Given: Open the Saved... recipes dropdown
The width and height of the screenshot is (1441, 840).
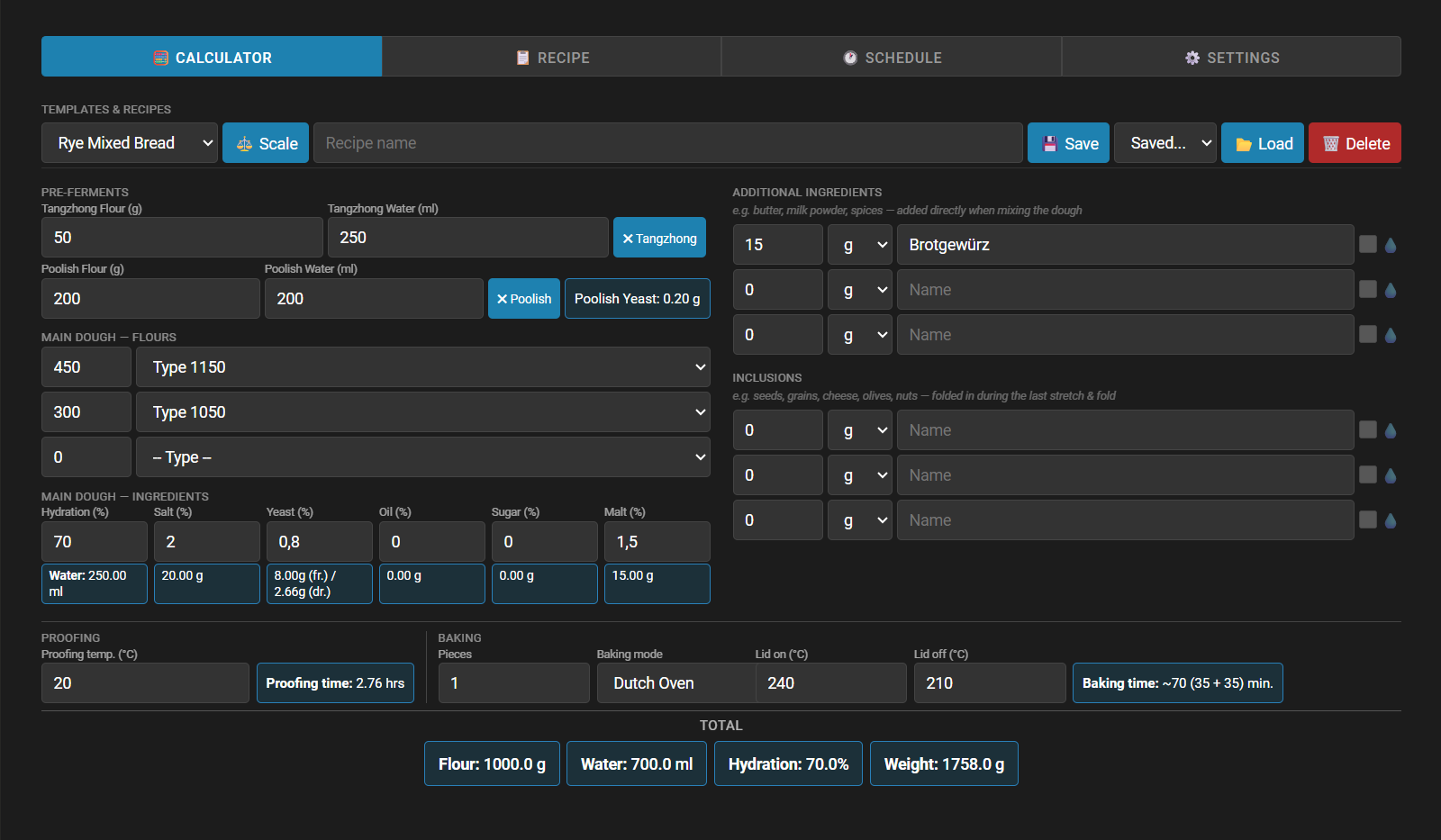Looking at the screenshot, I should tap(1165, 143).
